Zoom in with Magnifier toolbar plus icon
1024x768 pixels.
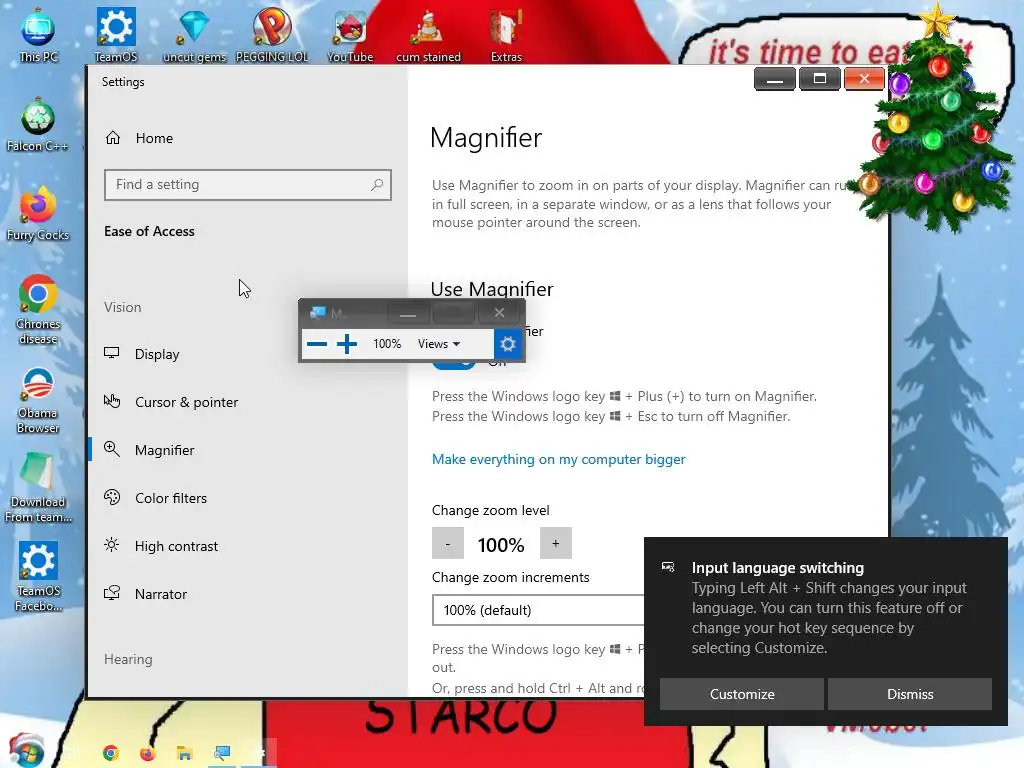(347, 344)
